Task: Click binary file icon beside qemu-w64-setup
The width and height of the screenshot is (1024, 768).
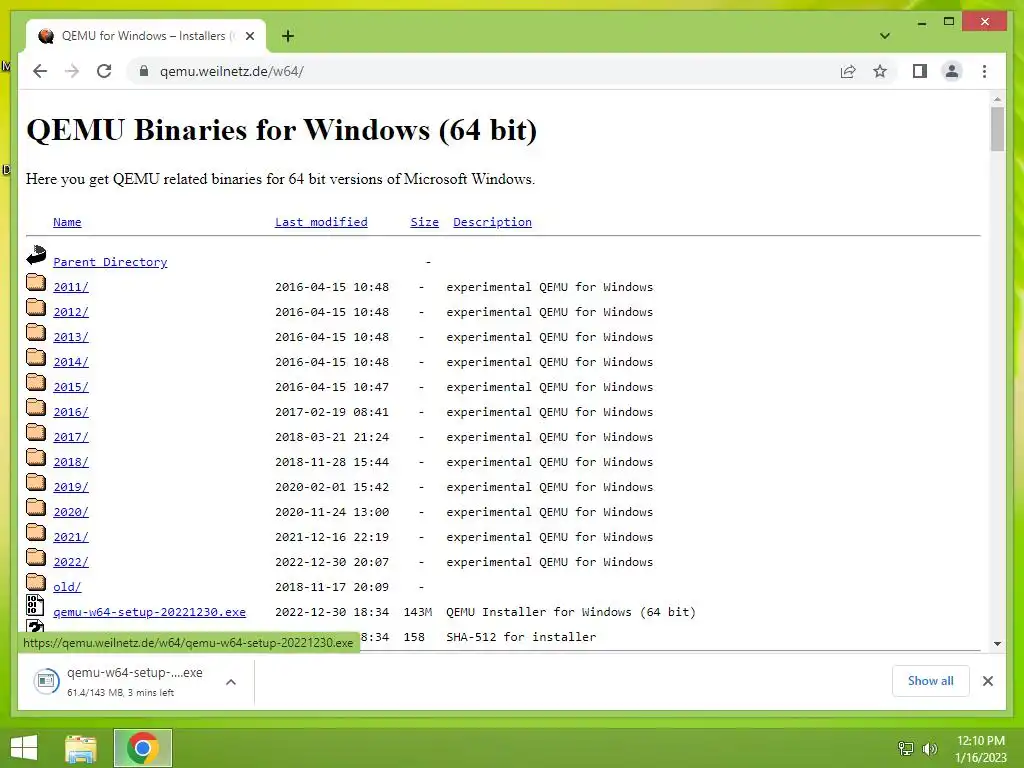Action: pos(35,605)
